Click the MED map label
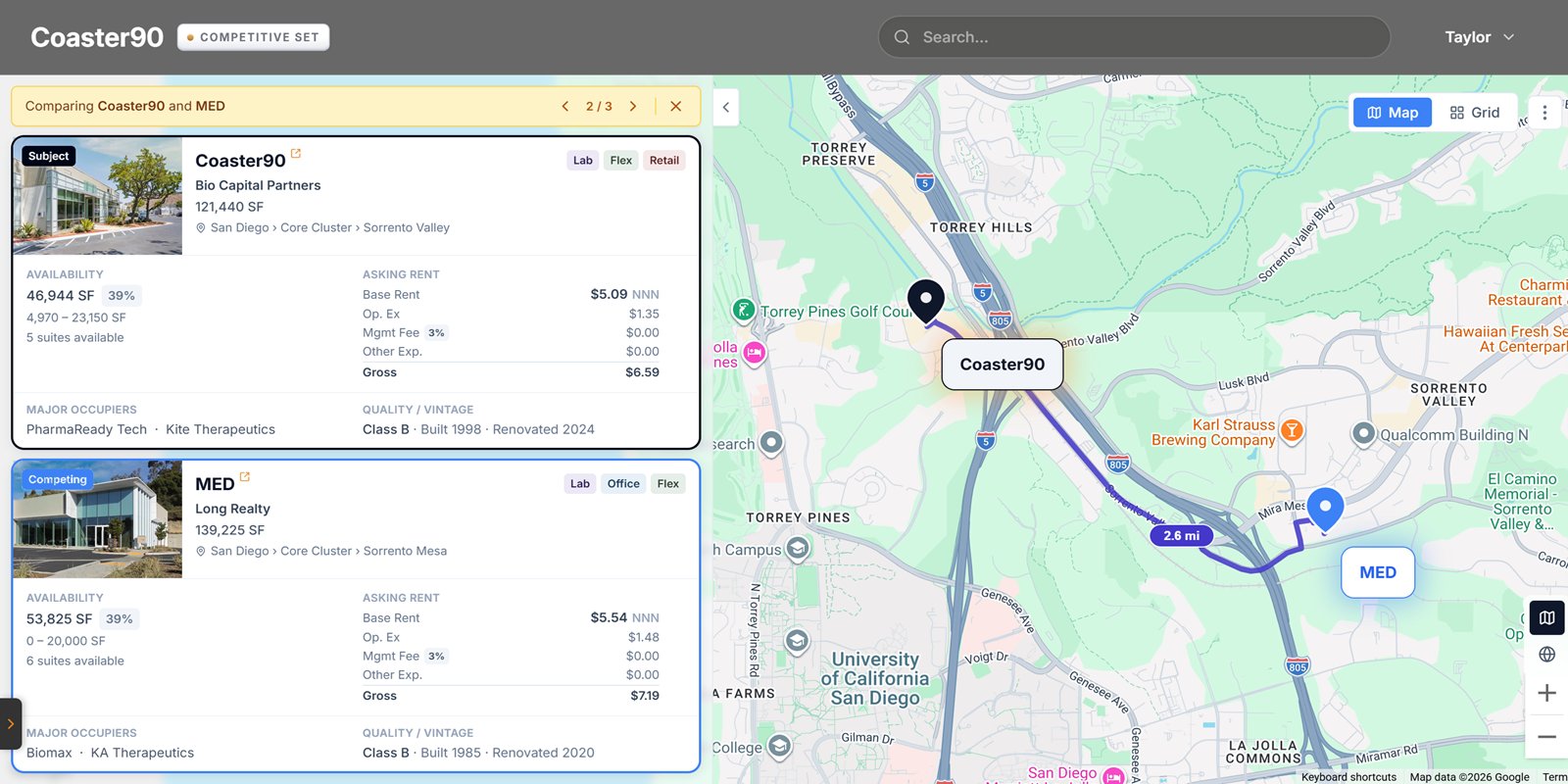 pos(1378,572)
